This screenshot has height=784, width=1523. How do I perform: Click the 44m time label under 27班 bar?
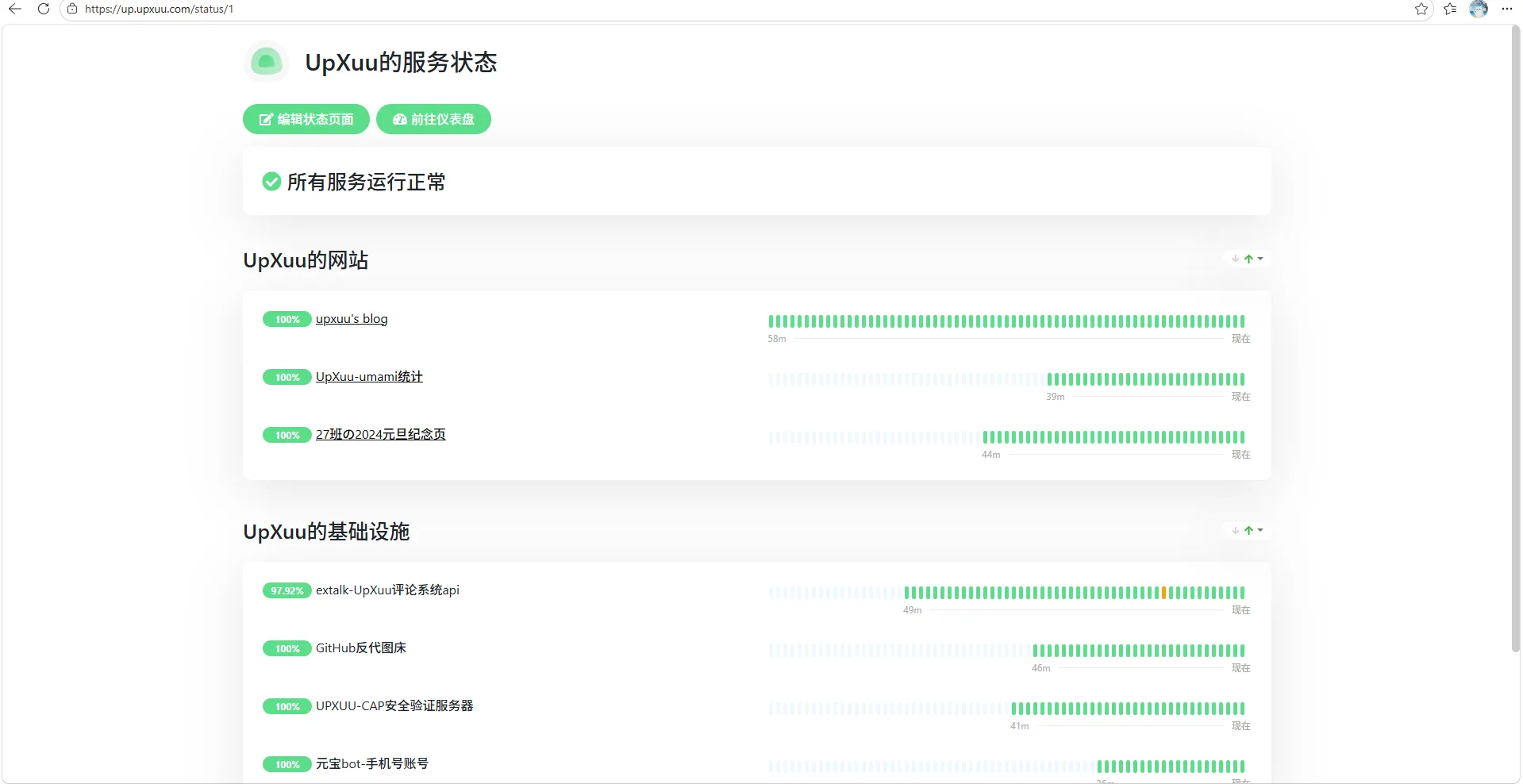(x=991, y=455)
